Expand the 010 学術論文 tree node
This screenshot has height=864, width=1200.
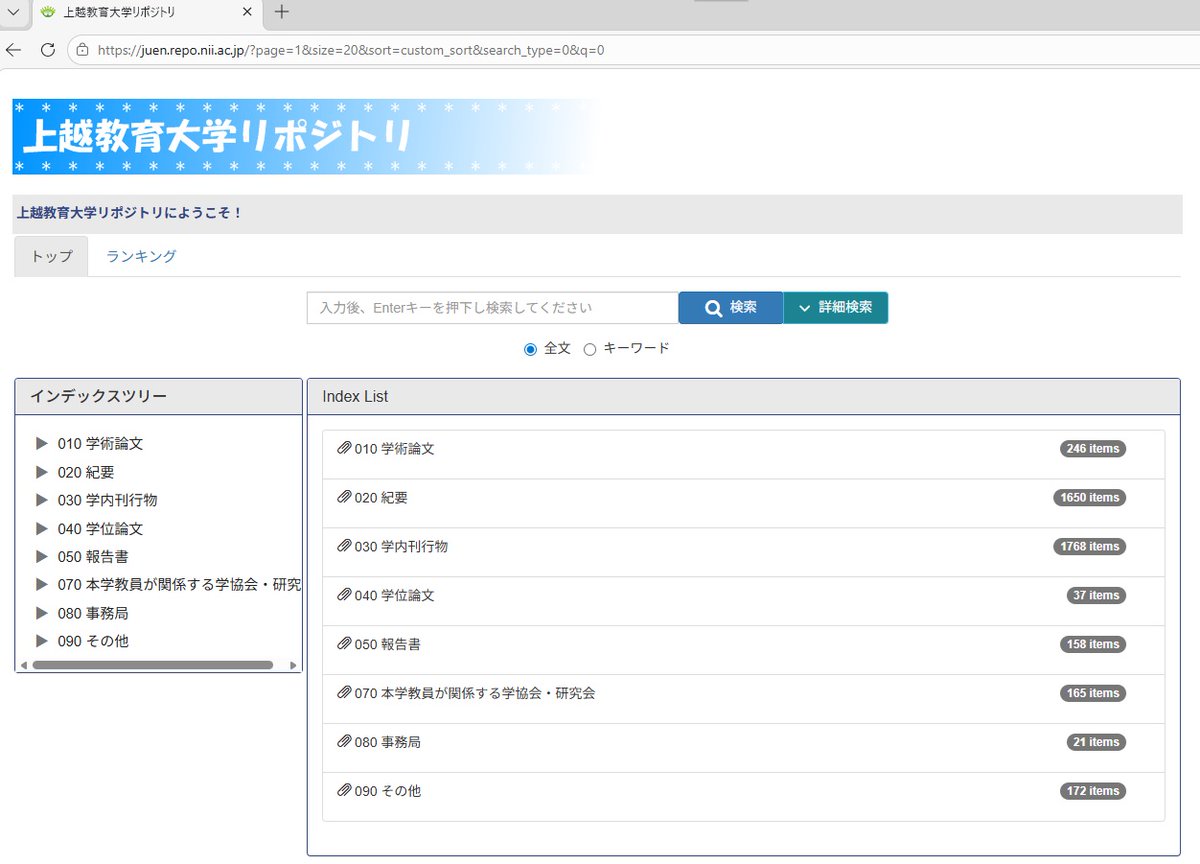point(42,443)
